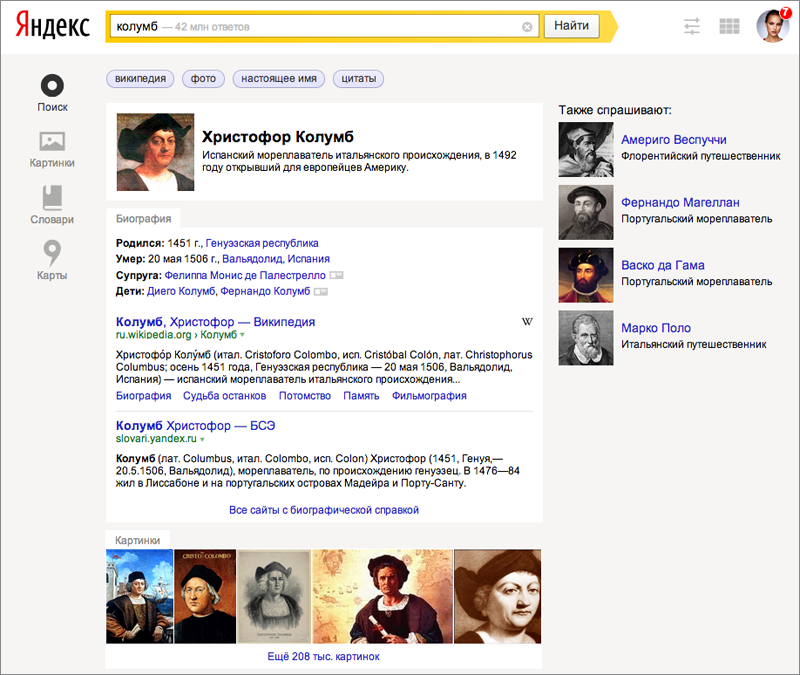Open Колумб, Христофор — Википедия result
Image resolution: width=800 pixels, height=675 pixels.
(215, 322)
